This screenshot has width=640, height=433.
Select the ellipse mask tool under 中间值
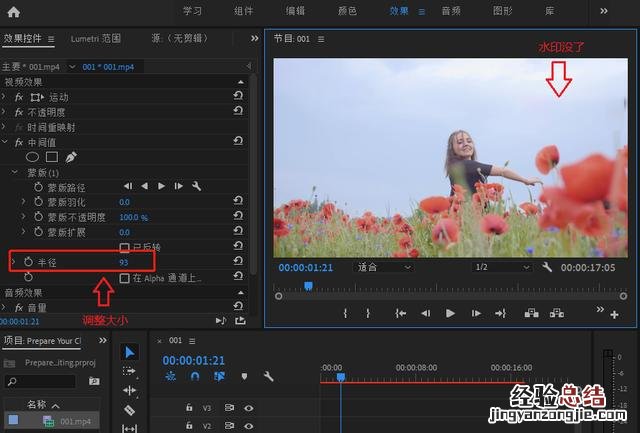click(x=32, y=157)
